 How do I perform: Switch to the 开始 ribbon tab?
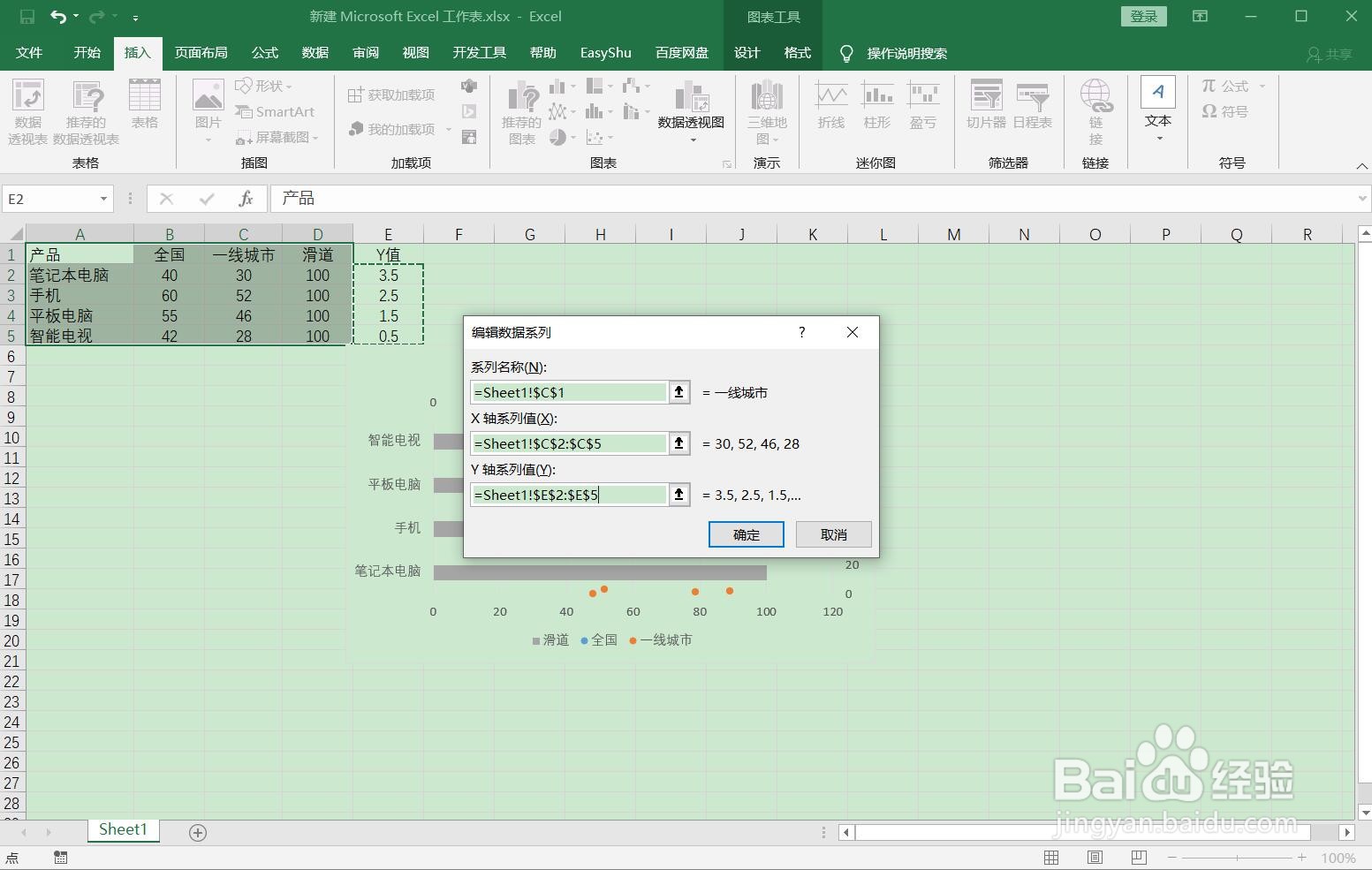(86, 52)
